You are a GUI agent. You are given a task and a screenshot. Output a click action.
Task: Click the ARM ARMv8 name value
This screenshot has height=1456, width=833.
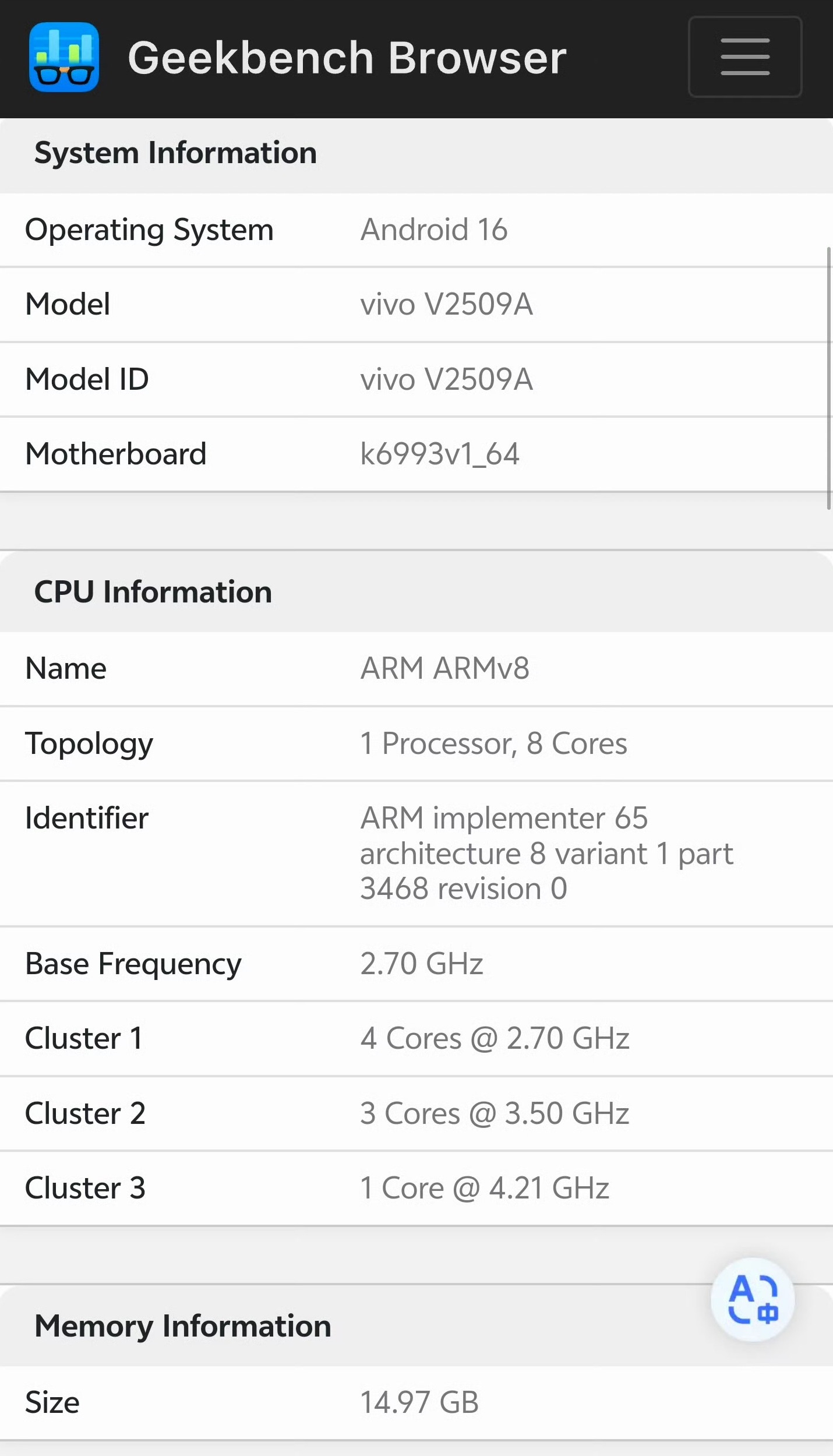[445, 668]
